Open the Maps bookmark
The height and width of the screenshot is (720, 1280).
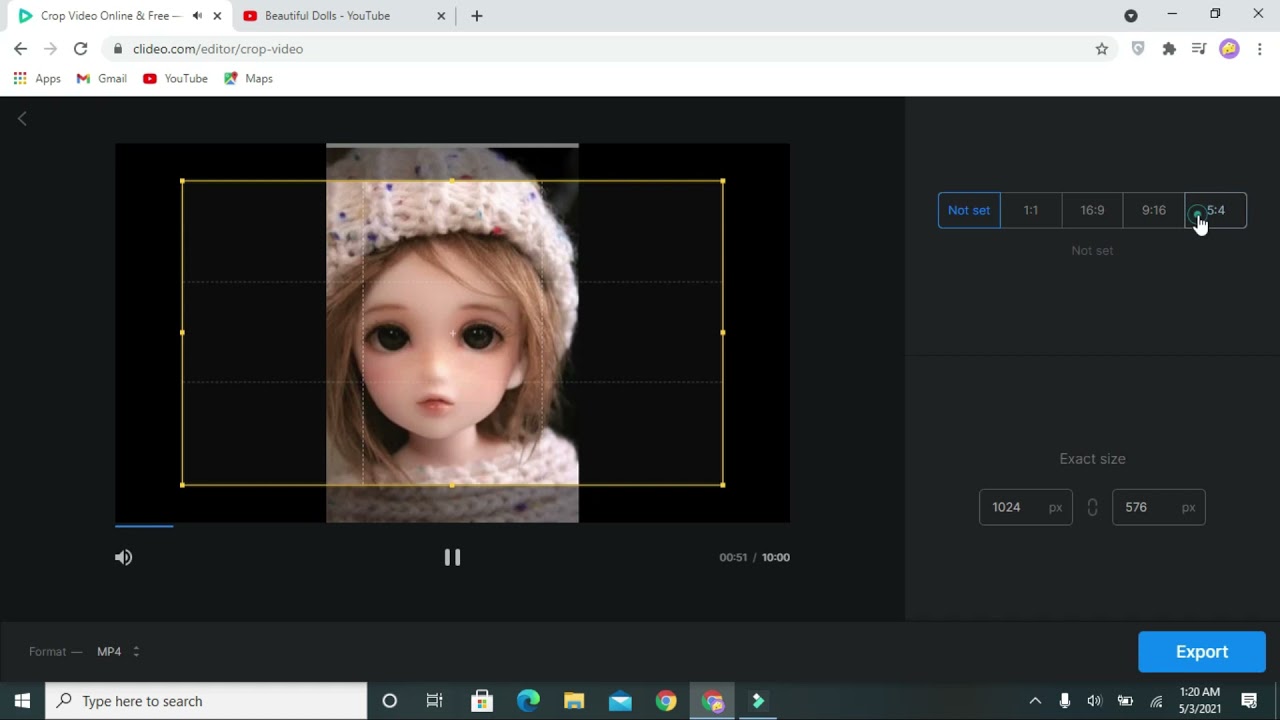coord(248,78)
